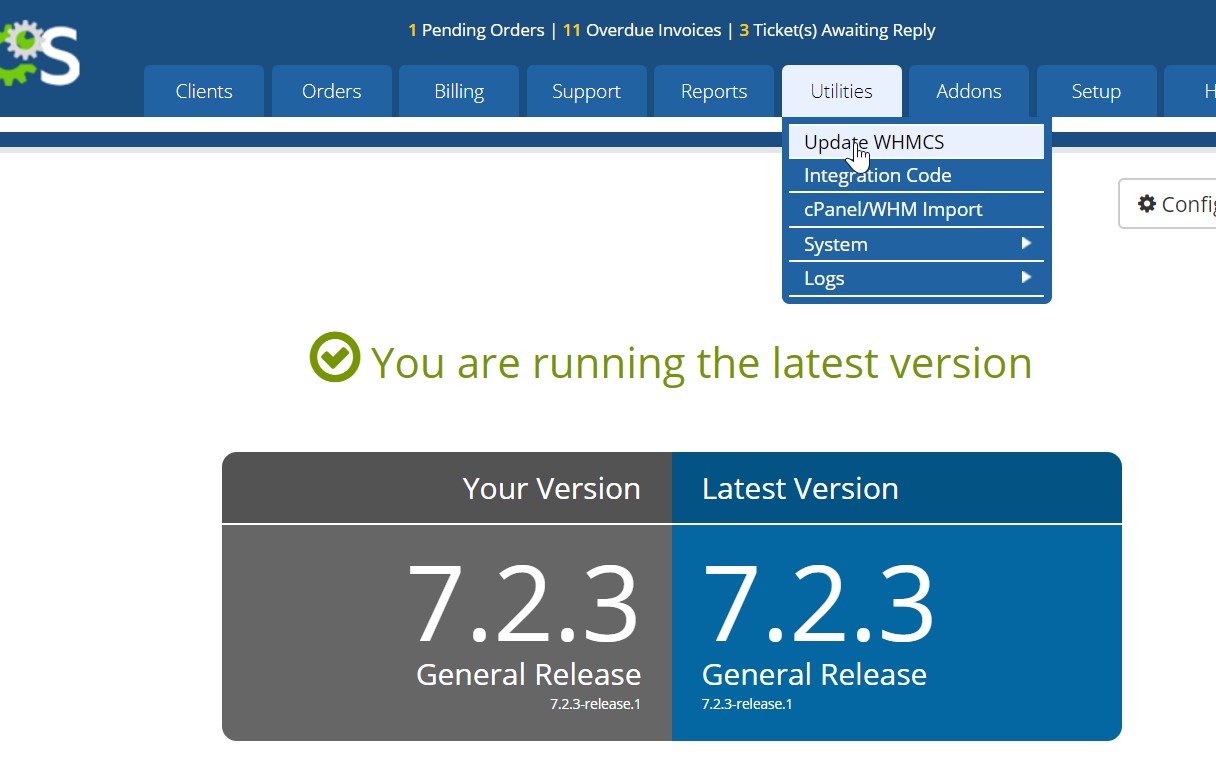View the 11 Overdue Invoices link
Screen dimensions: 1216x778
[642, 30]
